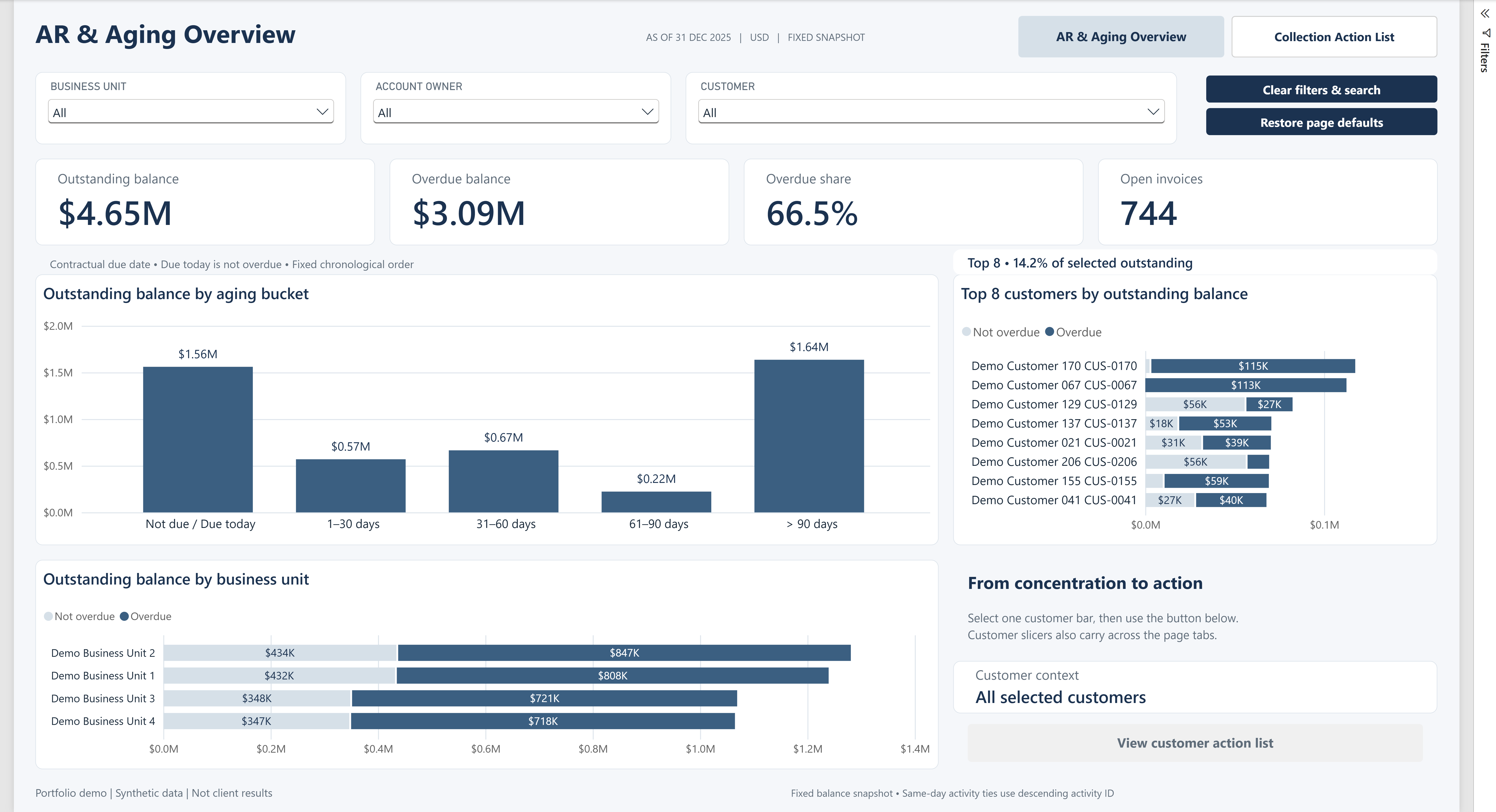Click 'FIXED SNAPSHOT' header text
The height and width of the screenshot is (812, 1496).
(826, 37)
